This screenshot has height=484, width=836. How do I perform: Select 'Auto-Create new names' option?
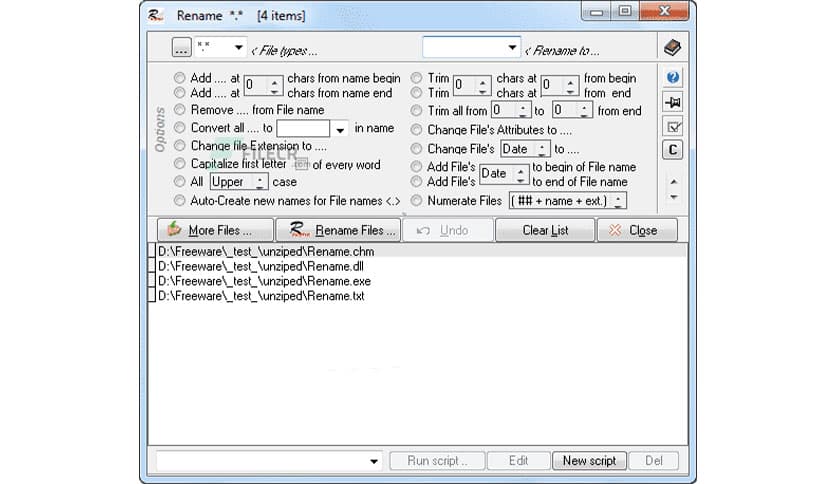click(180, 200)
